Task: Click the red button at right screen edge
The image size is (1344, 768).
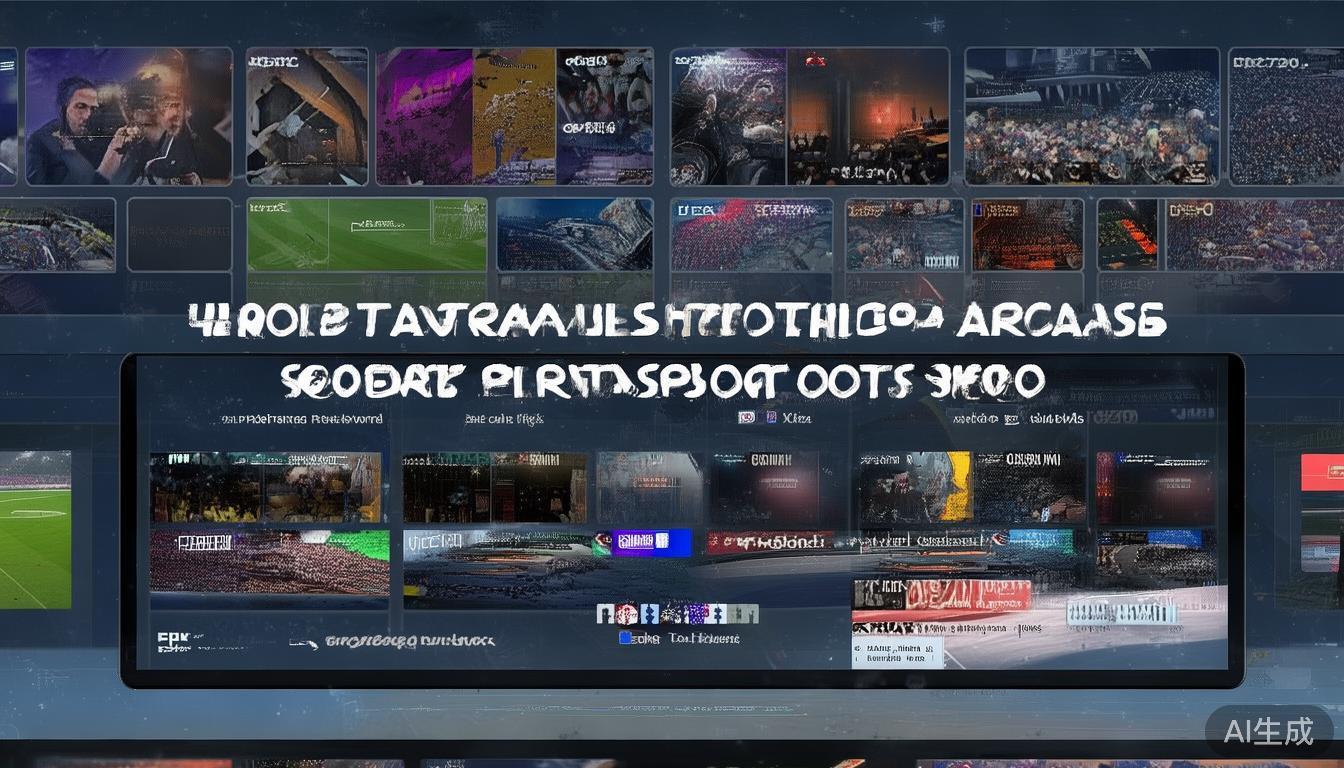Action: pos(1321,472)
